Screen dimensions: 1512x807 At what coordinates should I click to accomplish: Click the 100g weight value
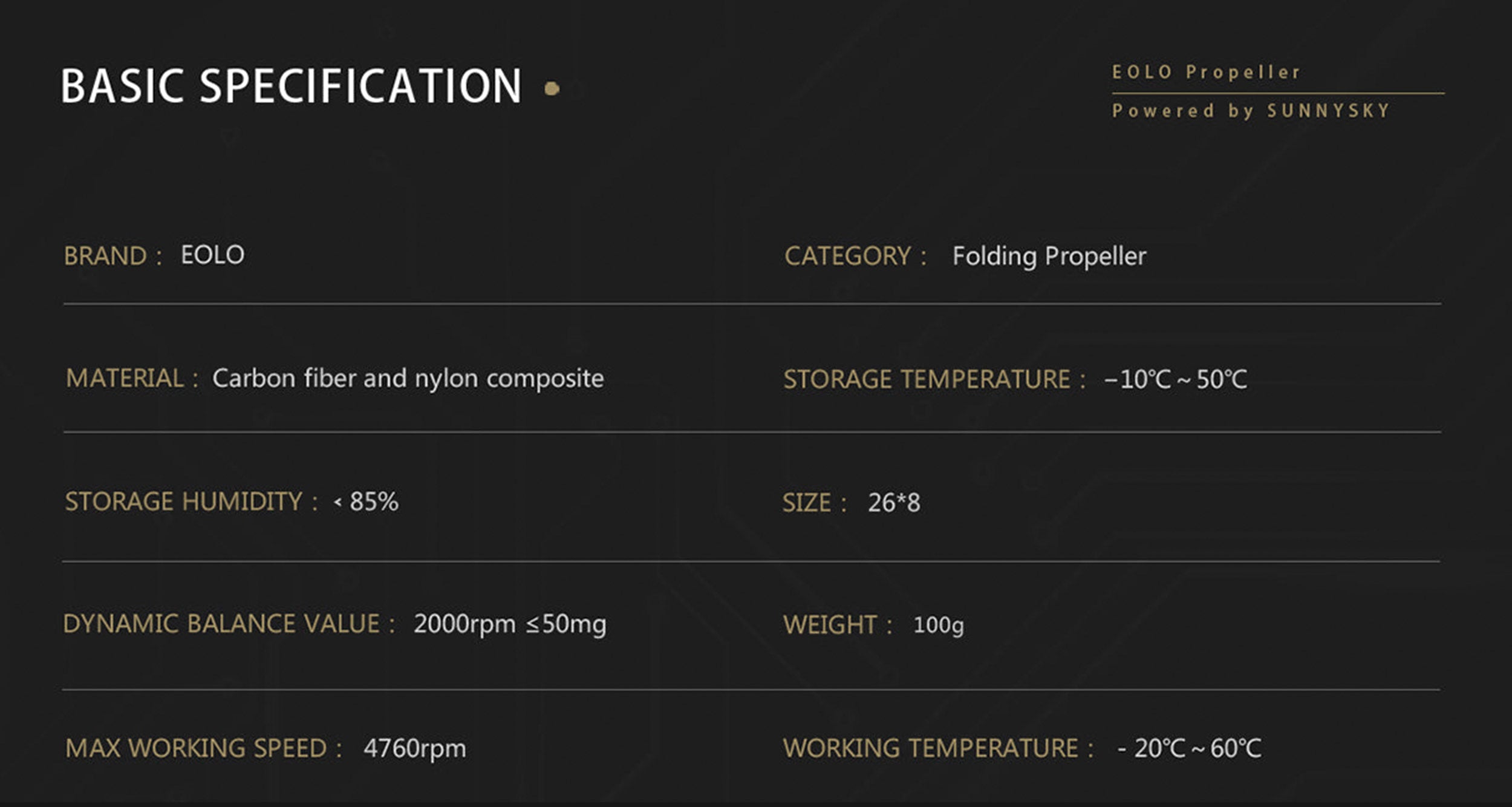(938, 626)
